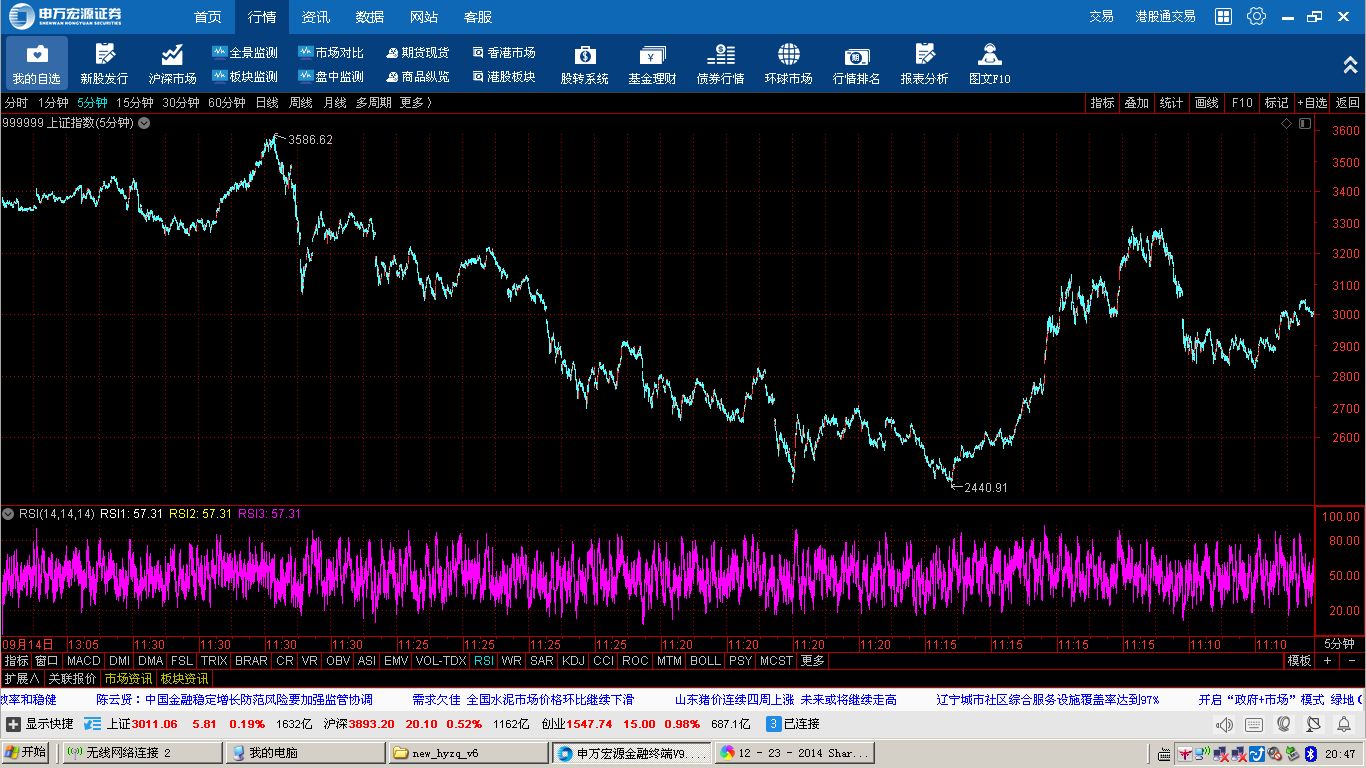Switch to 60分钟 timeframe
Screen dimensions: 1366x768
pos(226,102)
